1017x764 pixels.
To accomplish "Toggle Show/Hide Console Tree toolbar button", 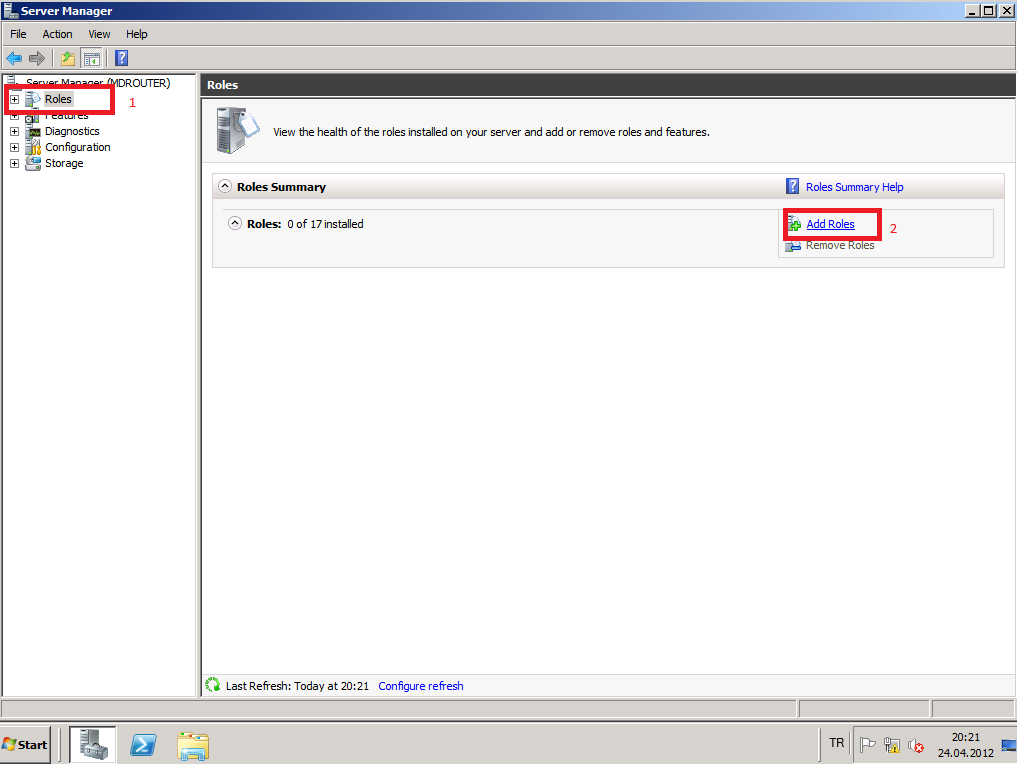I will (92, 58).
